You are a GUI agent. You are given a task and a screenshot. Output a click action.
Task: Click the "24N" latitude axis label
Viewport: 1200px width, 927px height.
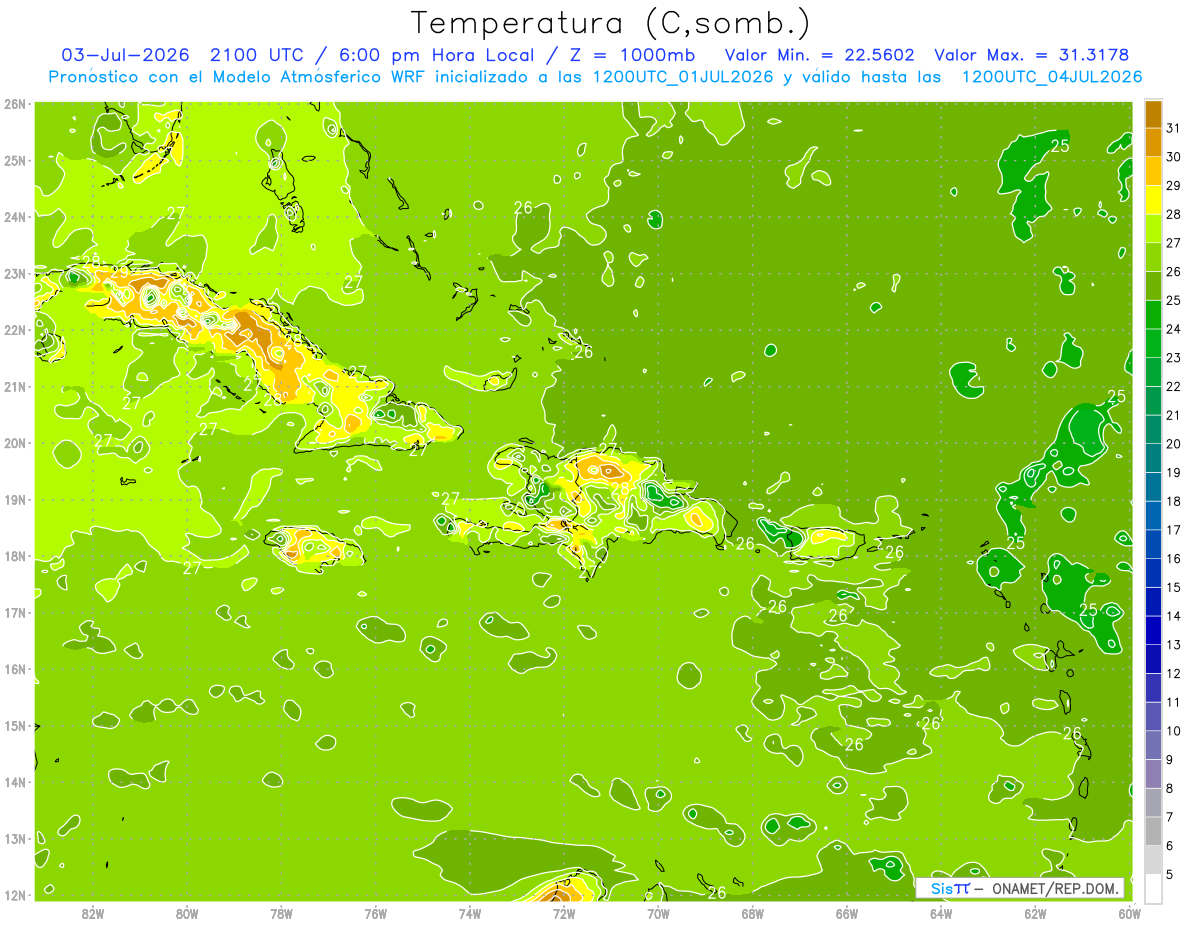(x=15, y=217)
